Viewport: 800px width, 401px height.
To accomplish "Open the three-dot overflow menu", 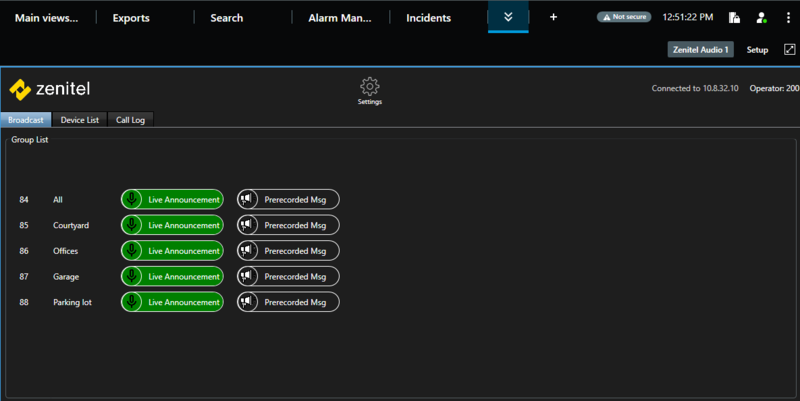I will click(787, 18).
